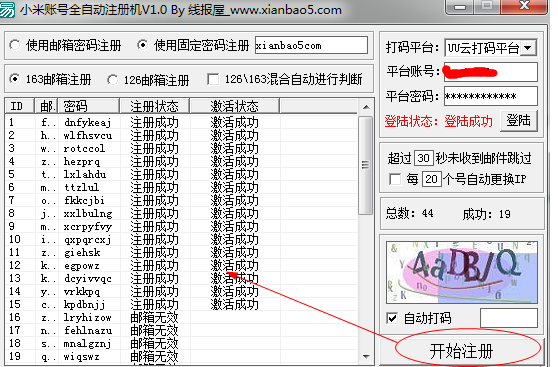Uncheck the 自动打码 checkbox
This screenshot has height=367, width=558.
392,318
